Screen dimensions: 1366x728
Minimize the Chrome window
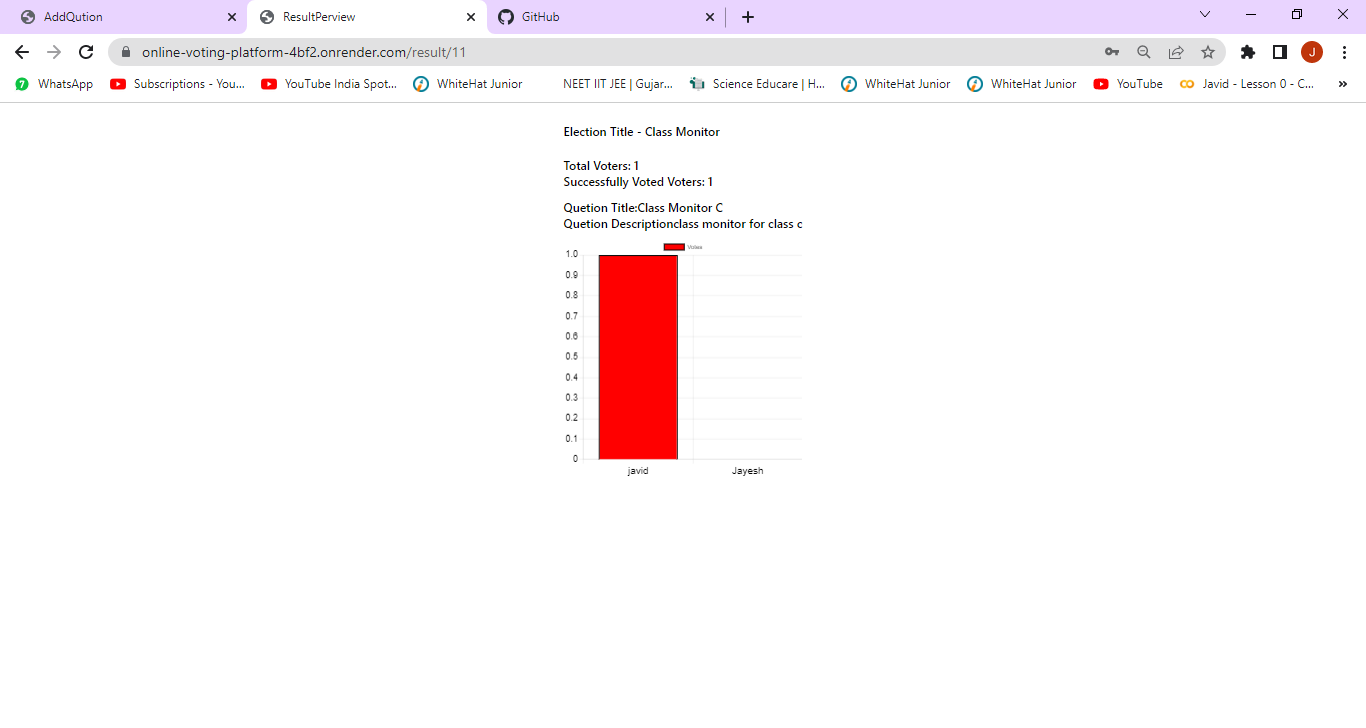(x=1251, y=14)
